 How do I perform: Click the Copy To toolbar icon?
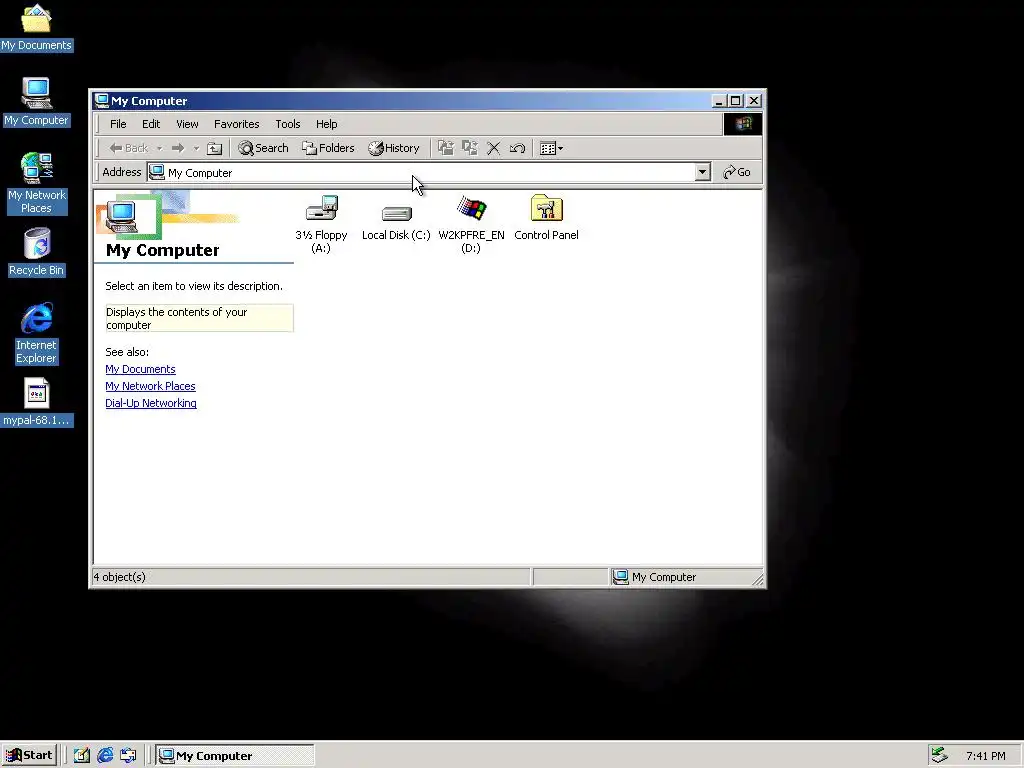(470, 148)
